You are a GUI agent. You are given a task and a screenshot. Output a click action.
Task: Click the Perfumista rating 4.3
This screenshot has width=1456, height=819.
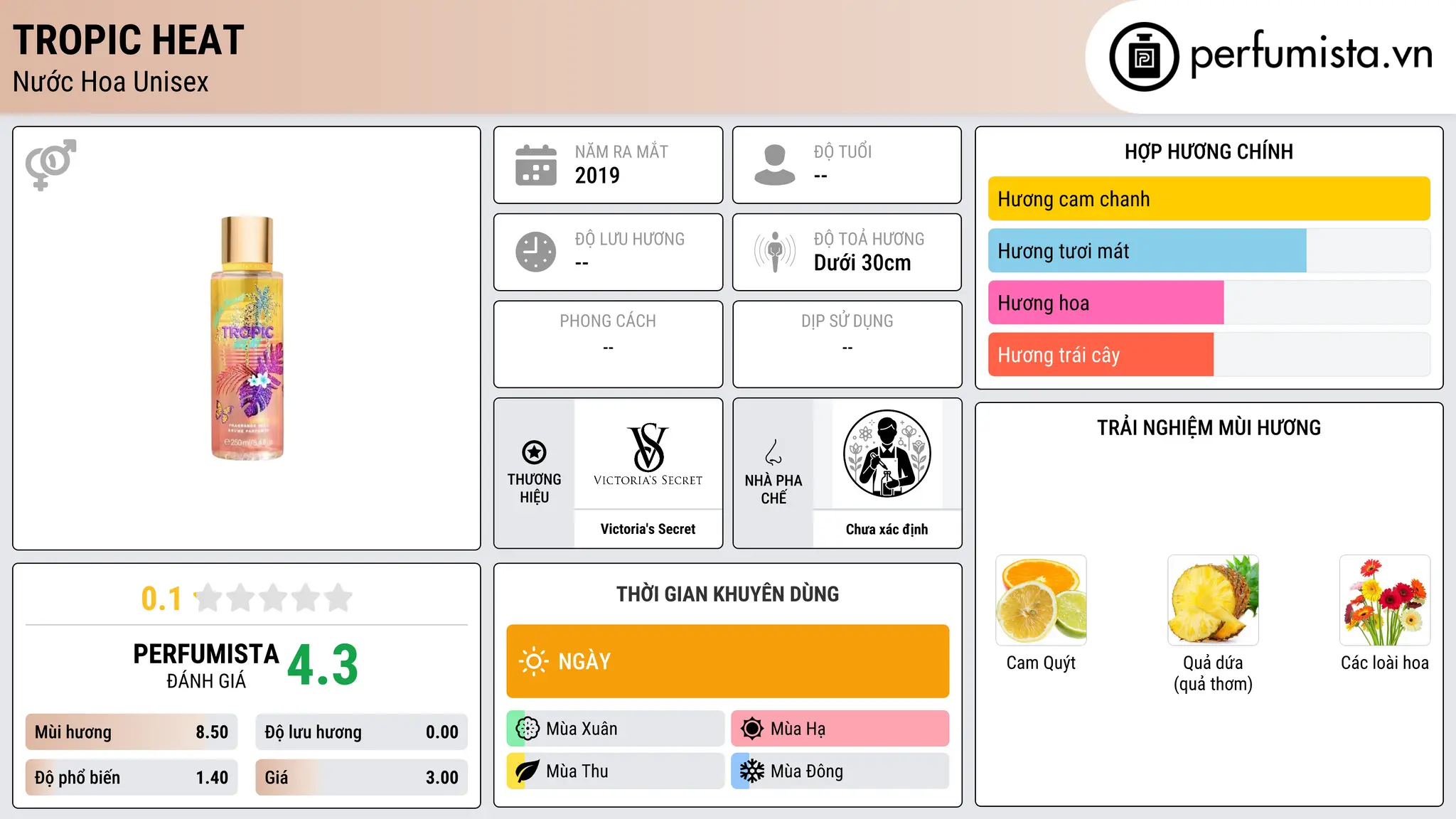point(323,665)
